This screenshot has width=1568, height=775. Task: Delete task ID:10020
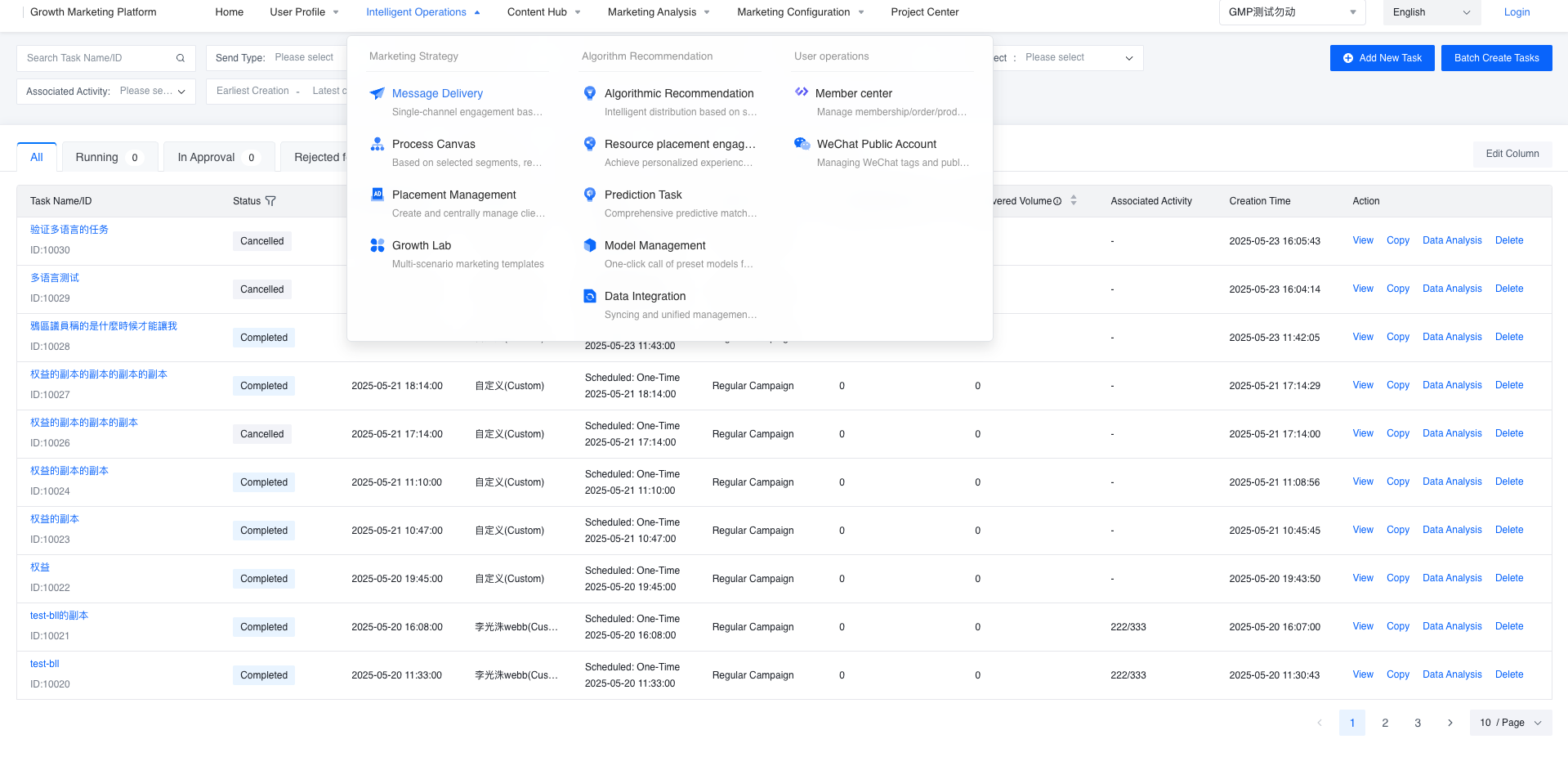1509,674
